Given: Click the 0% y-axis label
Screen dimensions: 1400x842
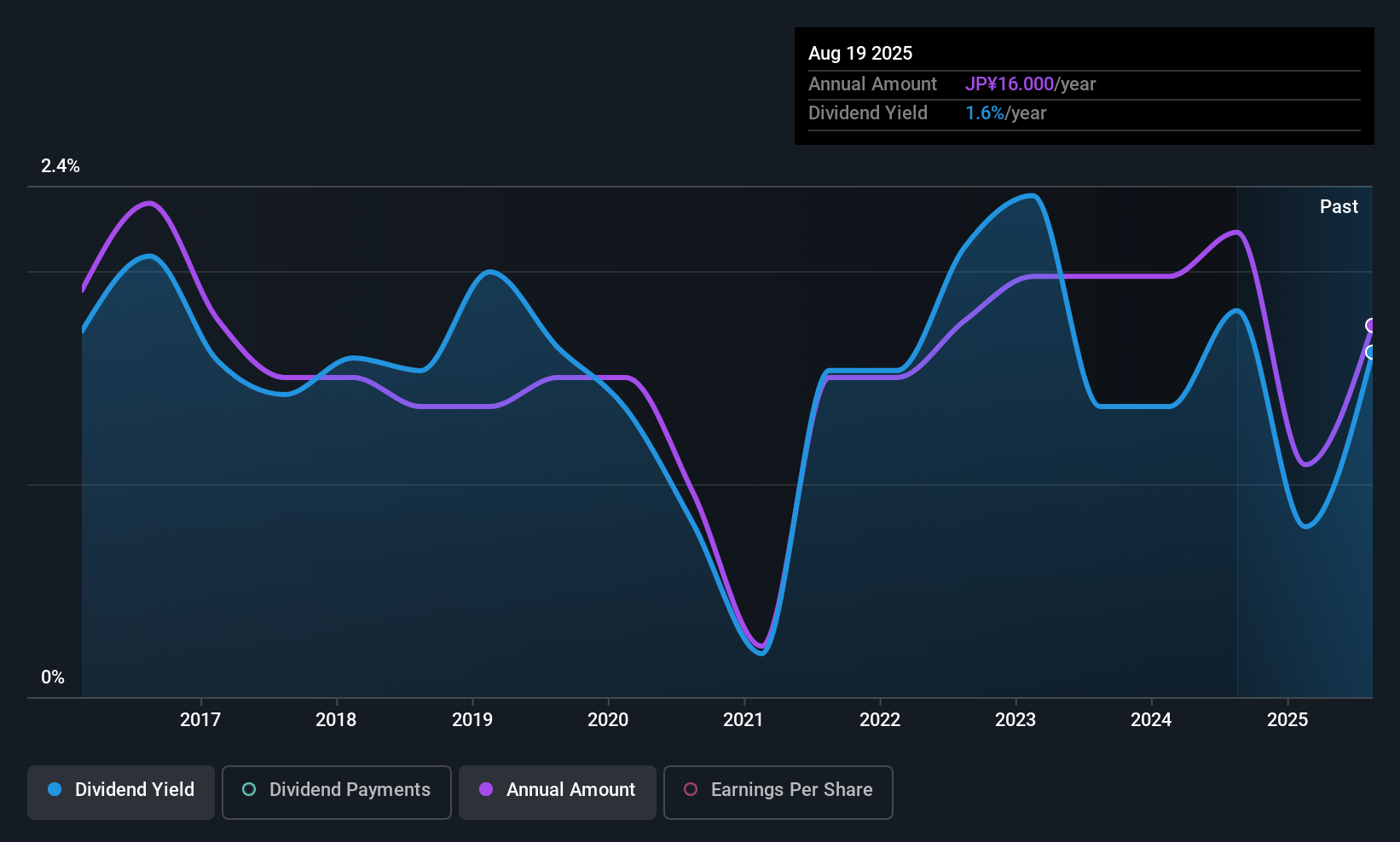Looking at the screenshot, I should pyautogui.click(x=53, y=677).
